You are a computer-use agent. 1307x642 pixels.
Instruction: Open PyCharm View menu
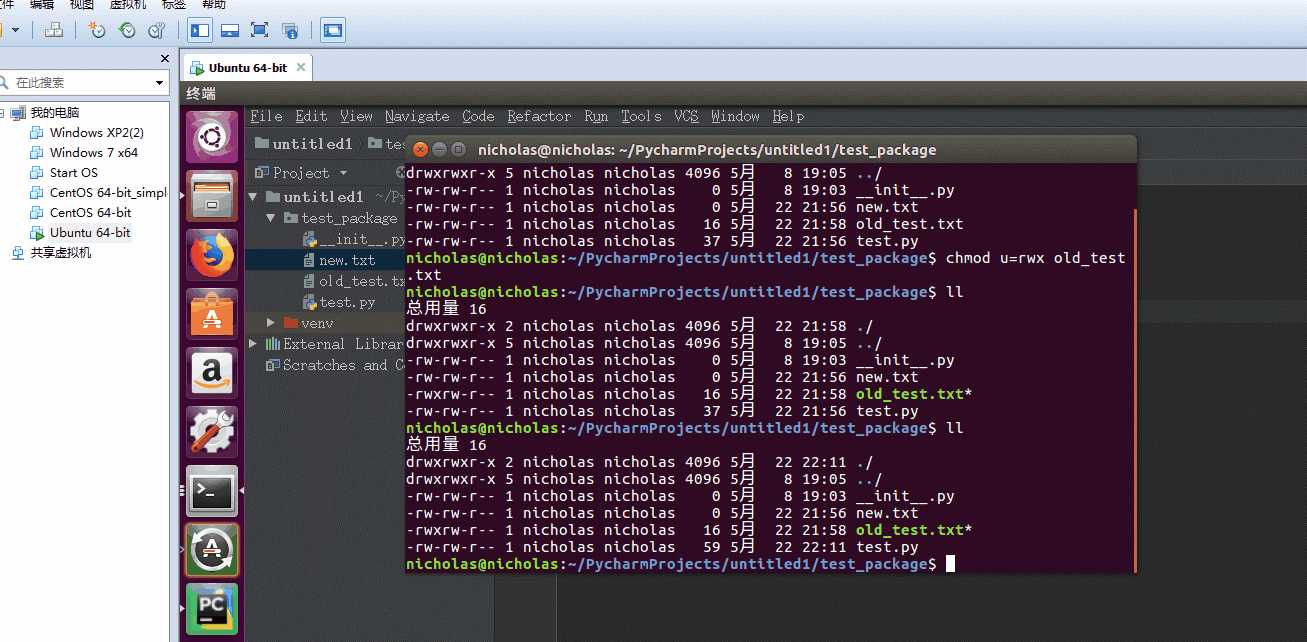coord(356,116)
